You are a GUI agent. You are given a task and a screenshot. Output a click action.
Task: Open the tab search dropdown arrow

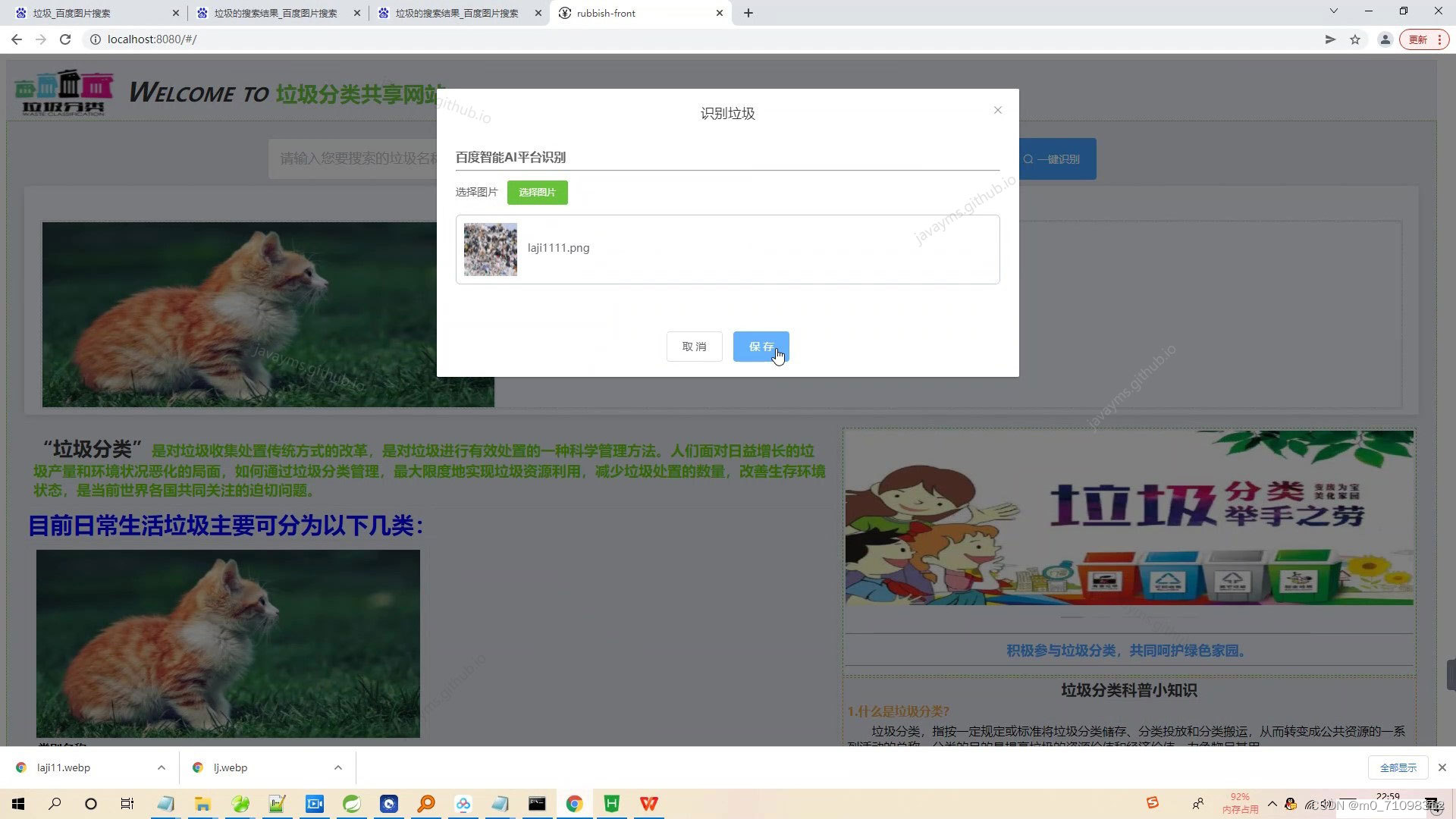(1333, 11)
